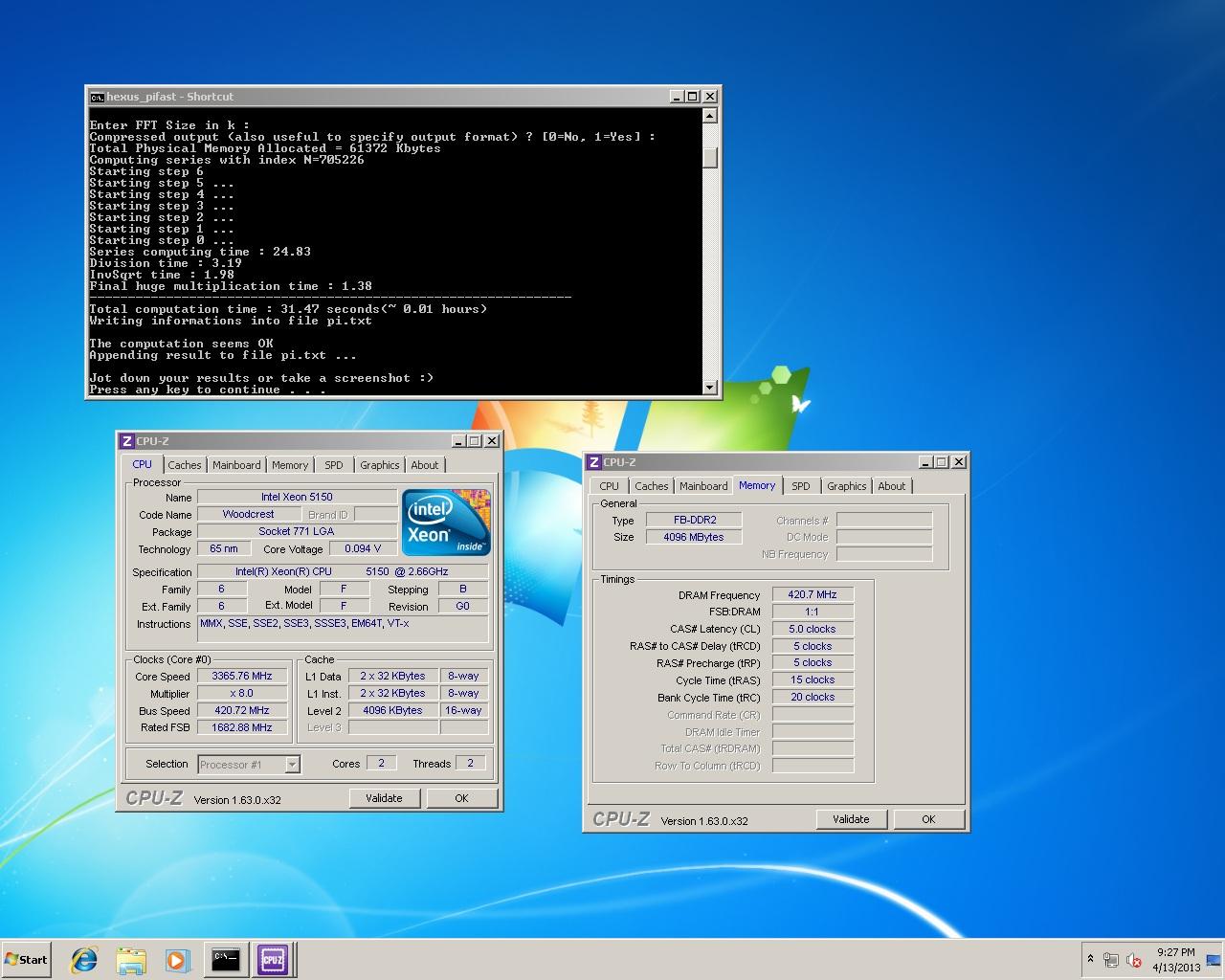
Task: Open Graphics tab in right CPU-Z
Action: 847,486
